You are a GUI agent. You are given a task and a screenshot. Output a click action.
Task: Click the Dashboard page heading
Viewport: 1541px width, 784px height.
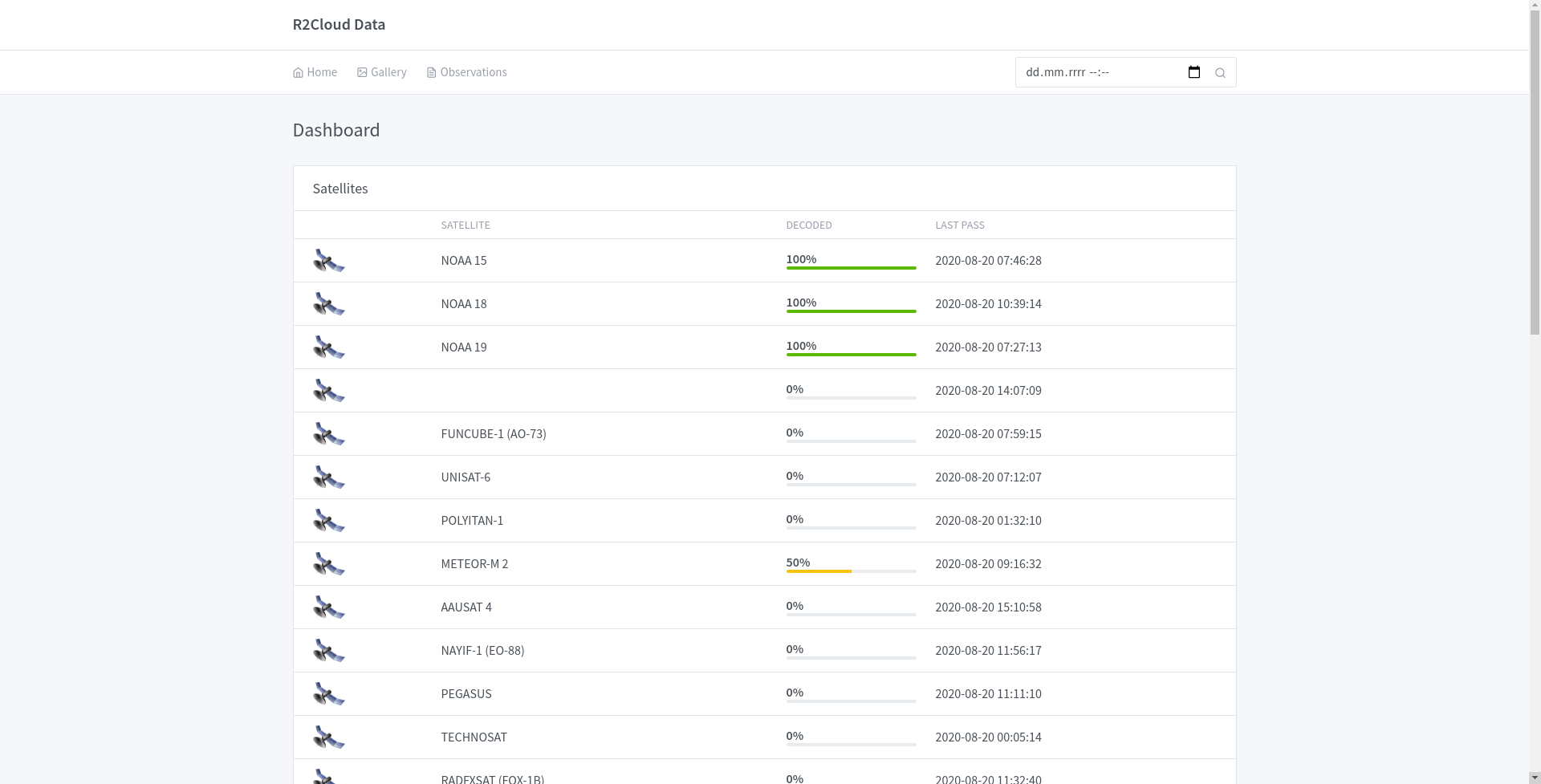pyautogui.click(x=336, y=130)
